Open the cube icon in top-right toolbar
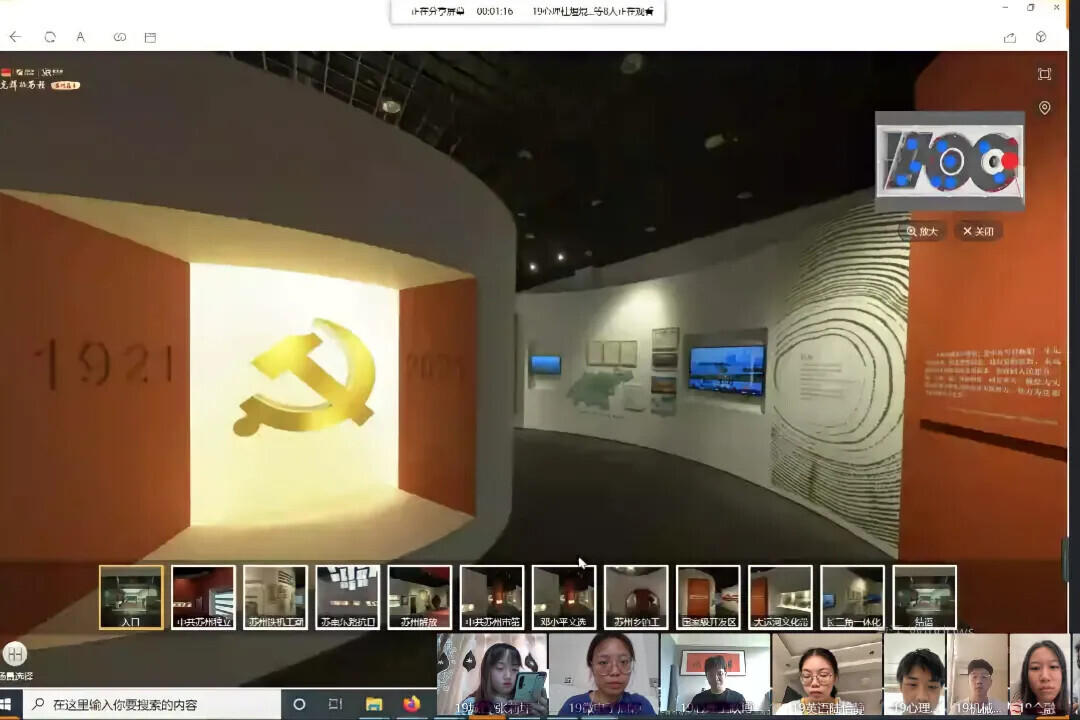The image size is (1080, 720). [1041, 37]
